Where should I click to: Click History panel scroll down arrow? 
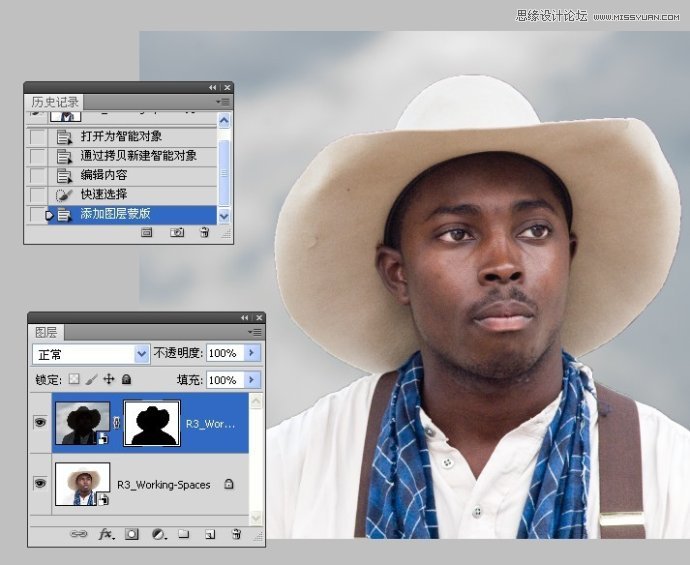[224, 216]
